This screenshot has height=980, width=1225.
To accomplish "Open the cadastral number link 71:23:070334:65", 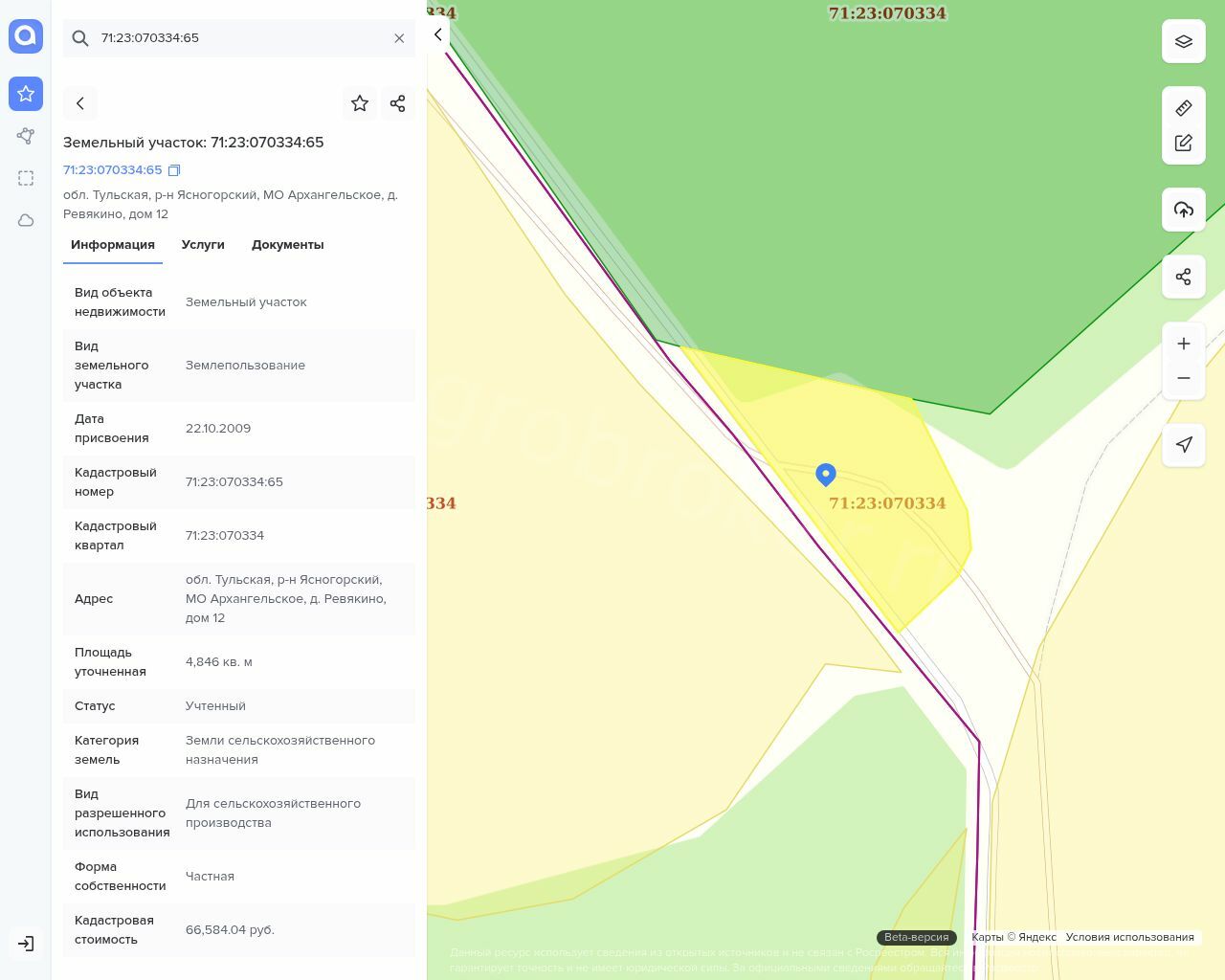I will pyautogui.click(x=113, y=170).
